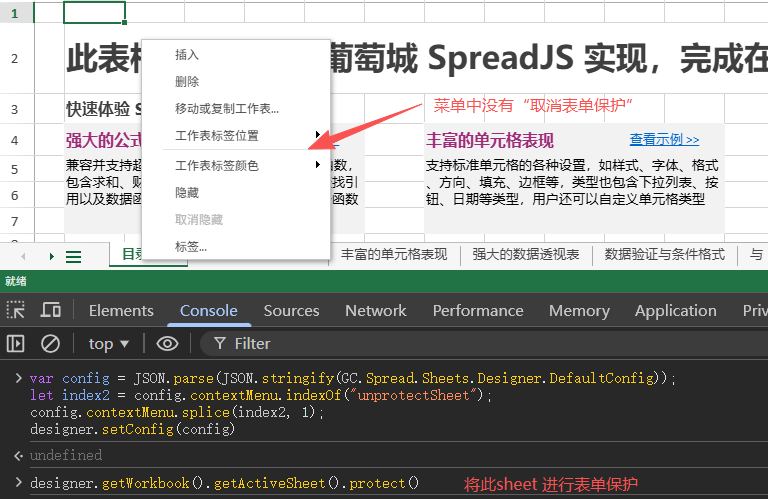Screen dimensions: 768x499
Task: Switch to the Memory tab
Action: [x=579, y=310]
